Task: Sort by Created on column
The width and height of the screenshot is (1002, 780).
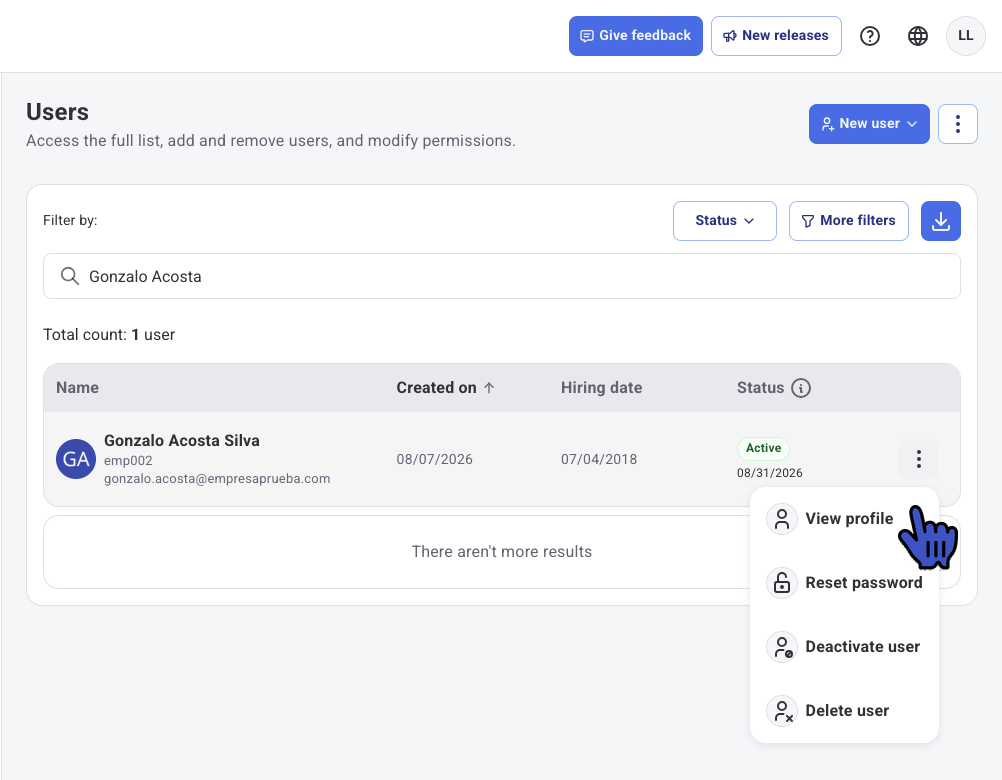Action: click(x=445, y=388)
